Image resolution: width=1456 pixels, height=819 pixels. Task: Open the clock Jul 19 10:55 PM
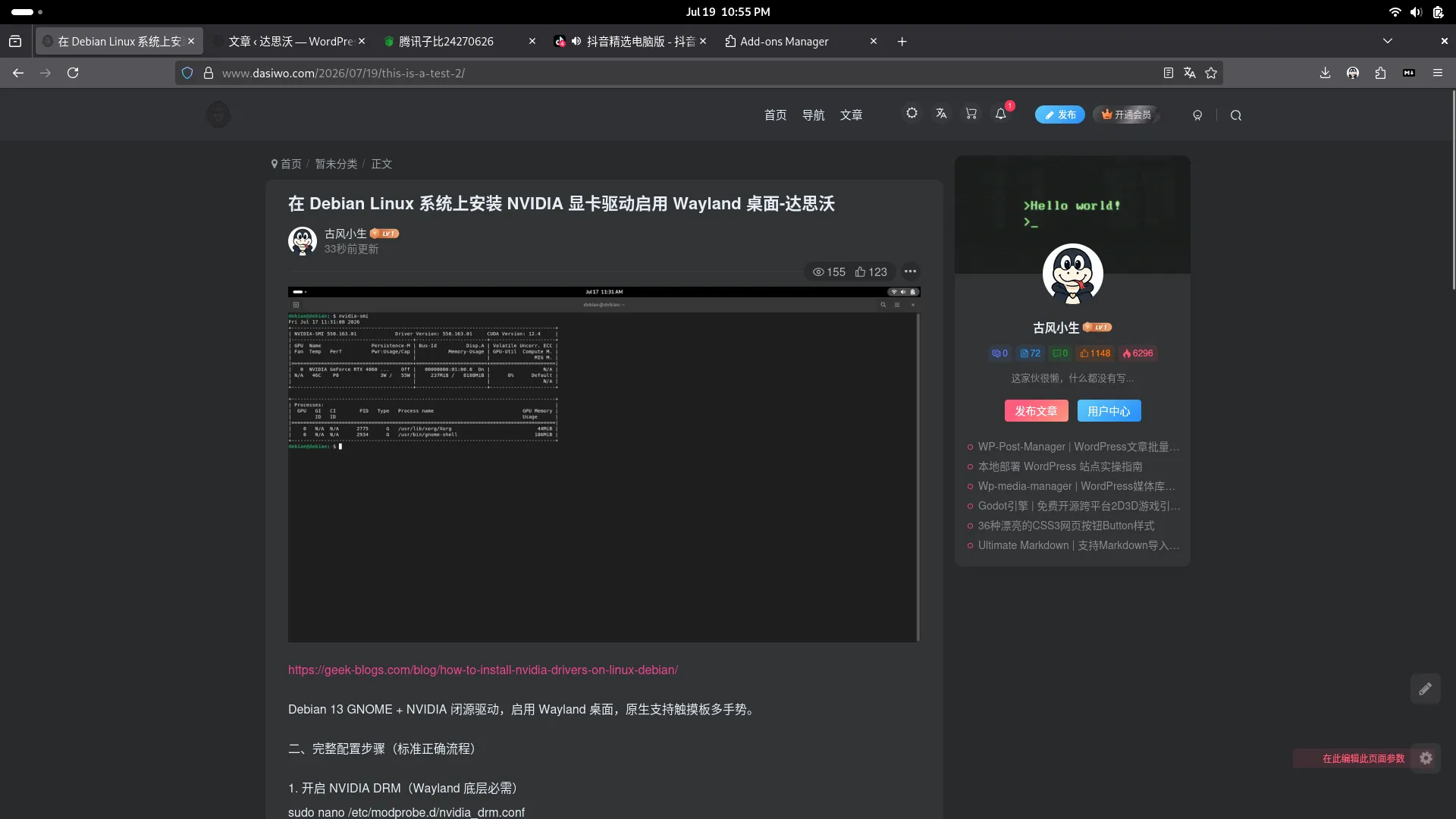[728, 12]
